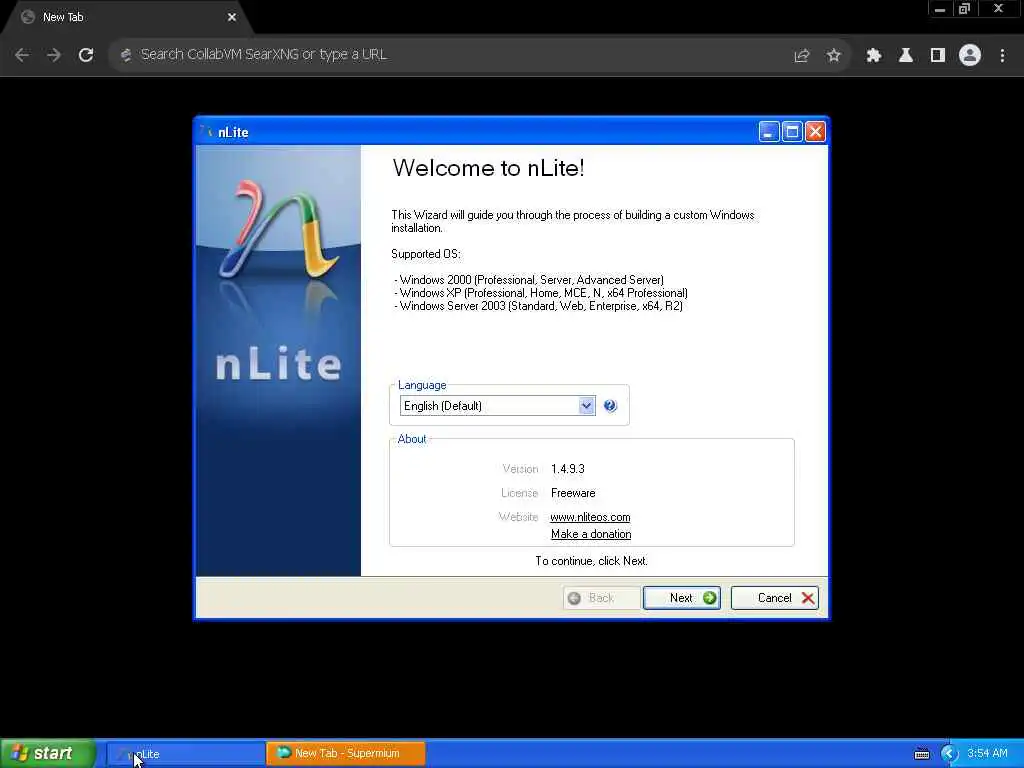
Task: Click the browser back arrow
Action: 22,55
